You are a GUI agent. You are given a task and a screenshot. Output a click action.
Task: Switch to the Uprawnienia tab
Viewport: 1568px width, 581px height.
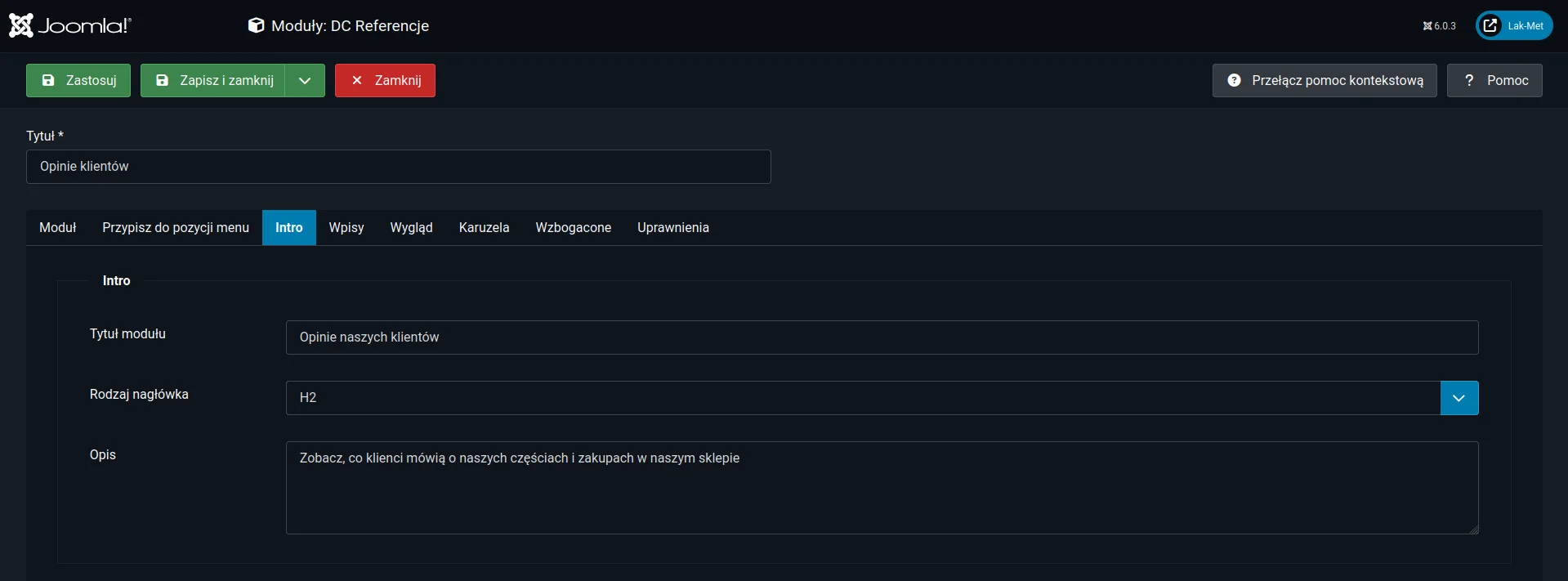[x=673, y=228]
